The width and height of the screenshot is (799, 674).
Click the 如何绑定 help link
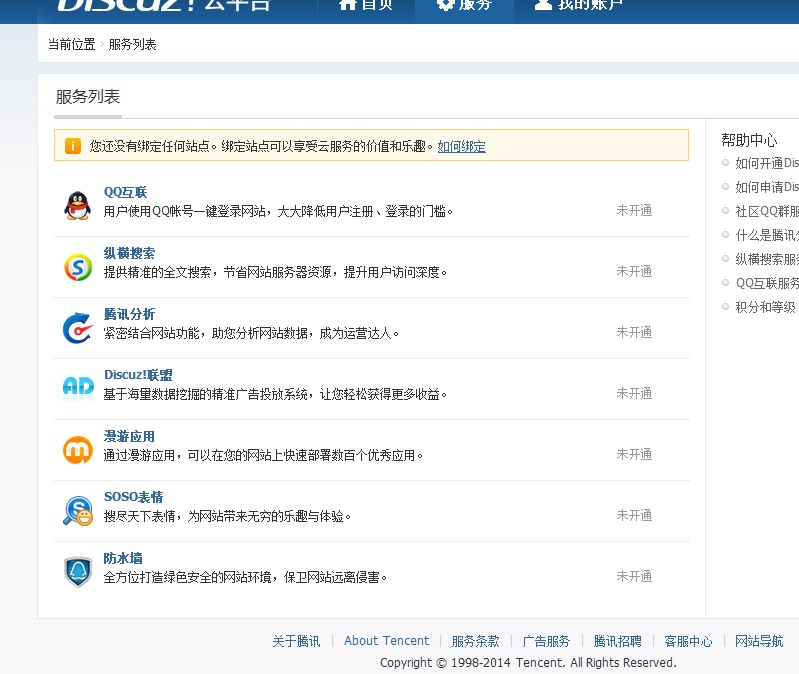coord(462,147)
